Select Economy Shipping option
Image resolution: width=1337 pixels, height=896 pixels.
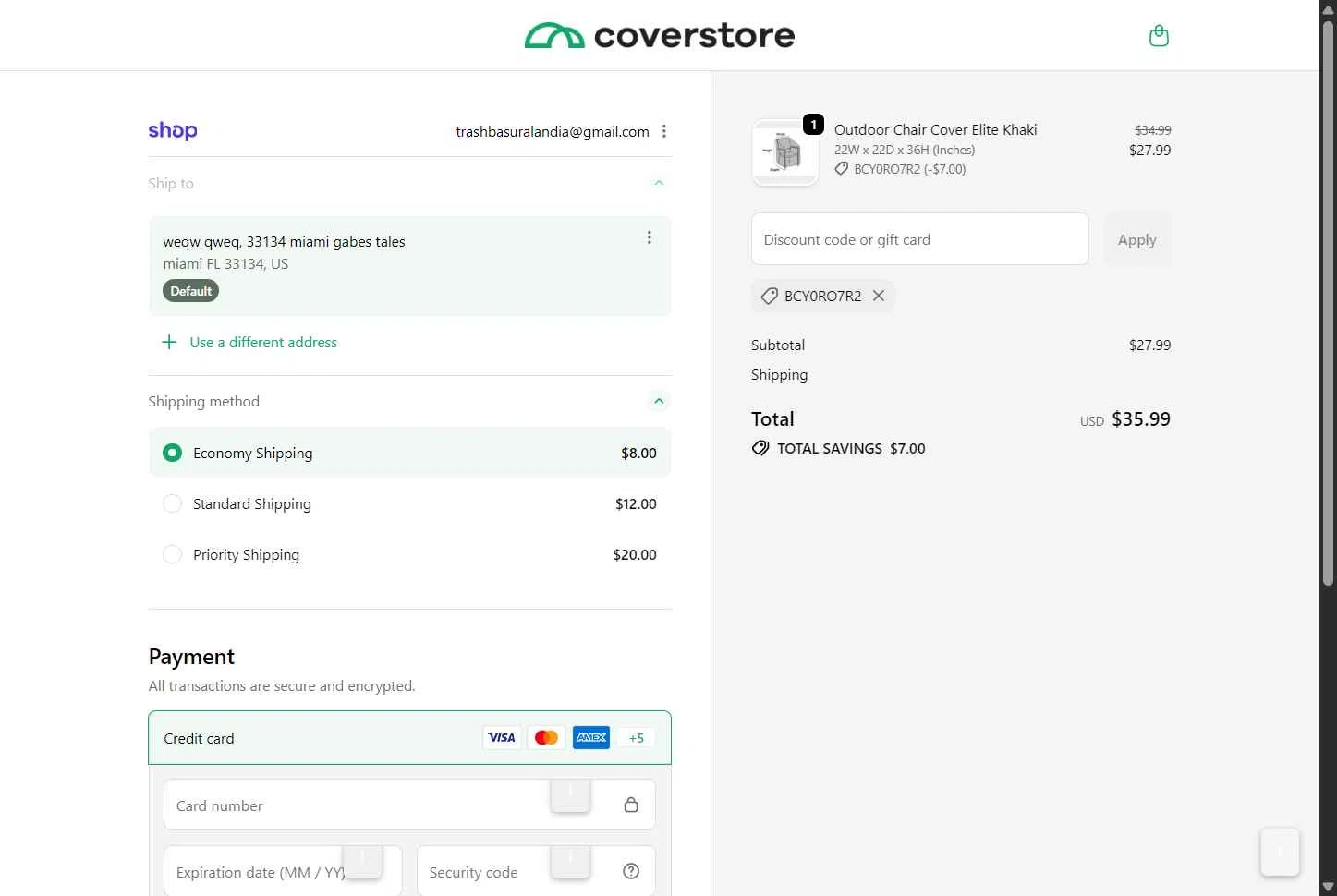pos(409,453)
